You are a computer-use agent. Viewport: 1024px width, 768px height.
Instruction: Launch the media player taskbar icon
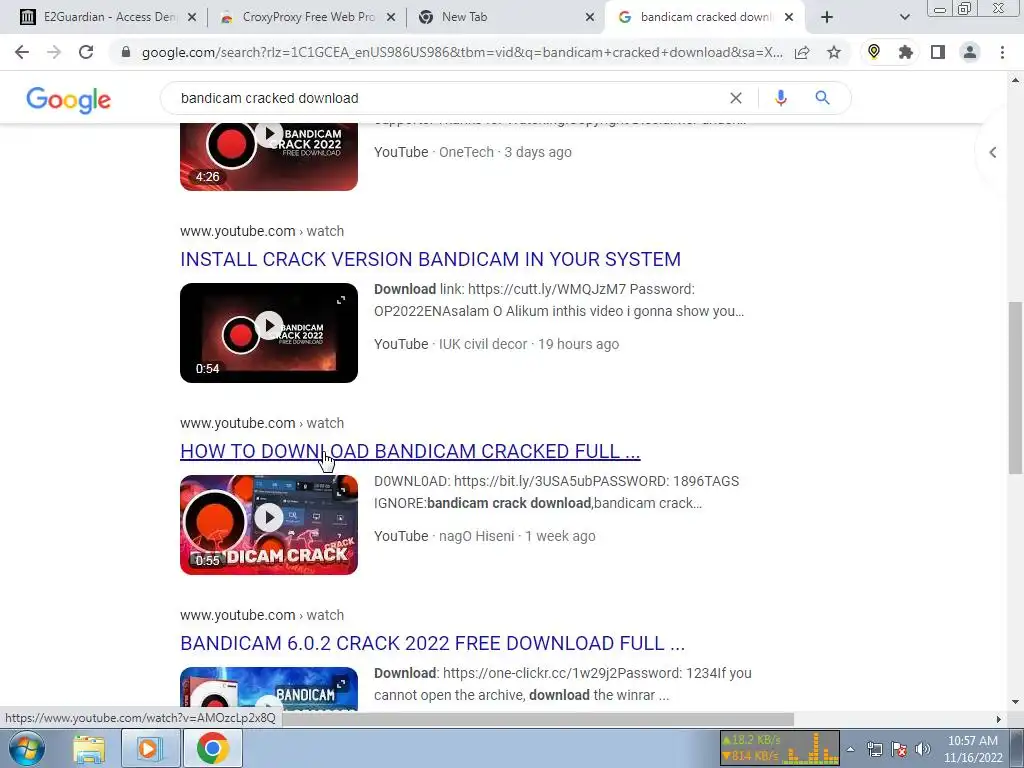[150, 748]
